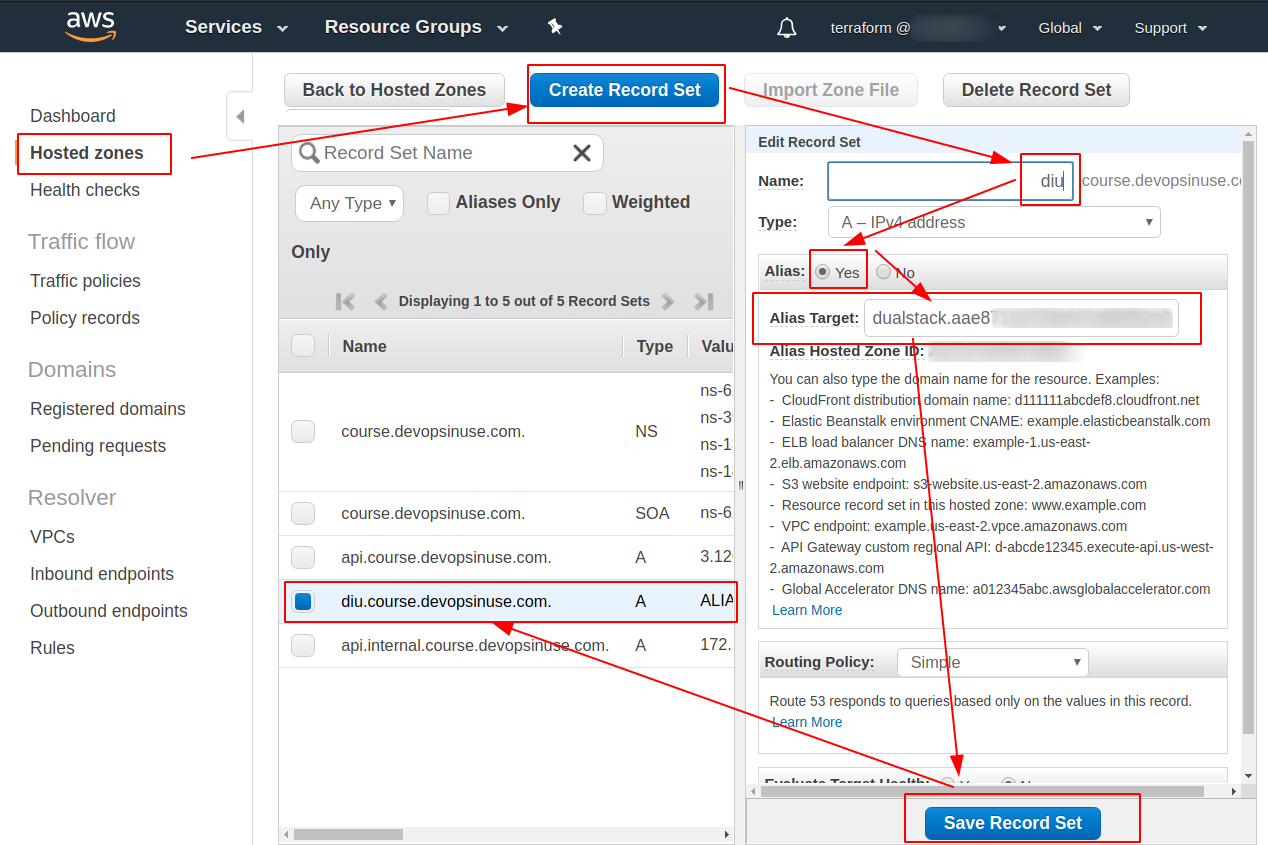Screen dimensions: 1268x845
Task: Click Back to Hosted Zones button
Action: click(394, 90)
